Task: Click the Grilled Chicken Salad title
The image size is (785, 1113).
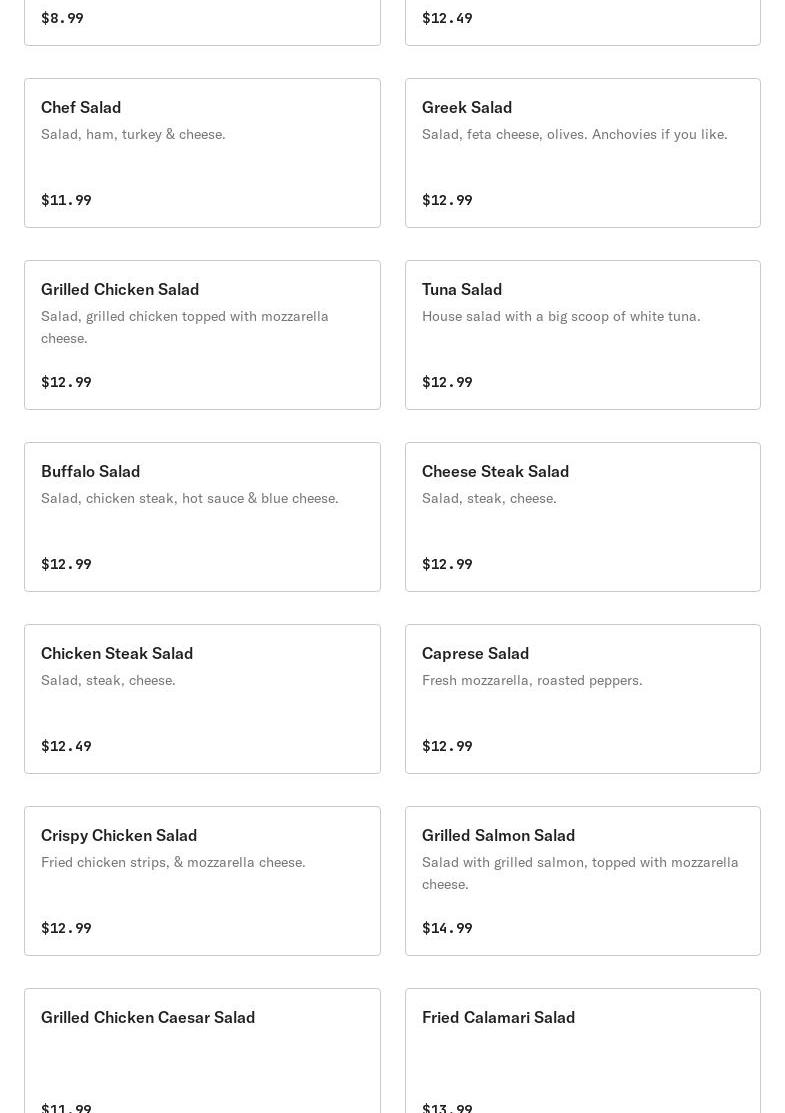Action: (120, 289)
